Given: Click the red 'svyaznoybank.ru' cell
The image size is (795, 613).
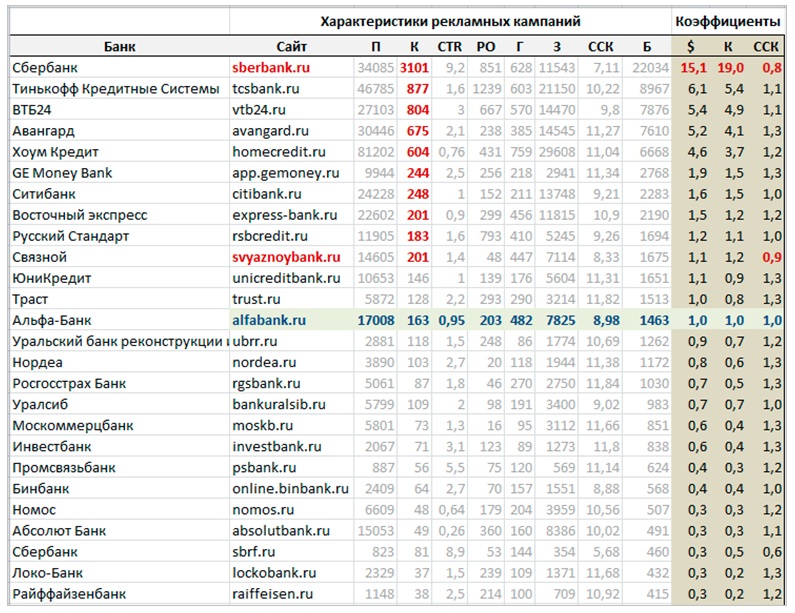Looking at the screenshot, I should click(292, 257).
